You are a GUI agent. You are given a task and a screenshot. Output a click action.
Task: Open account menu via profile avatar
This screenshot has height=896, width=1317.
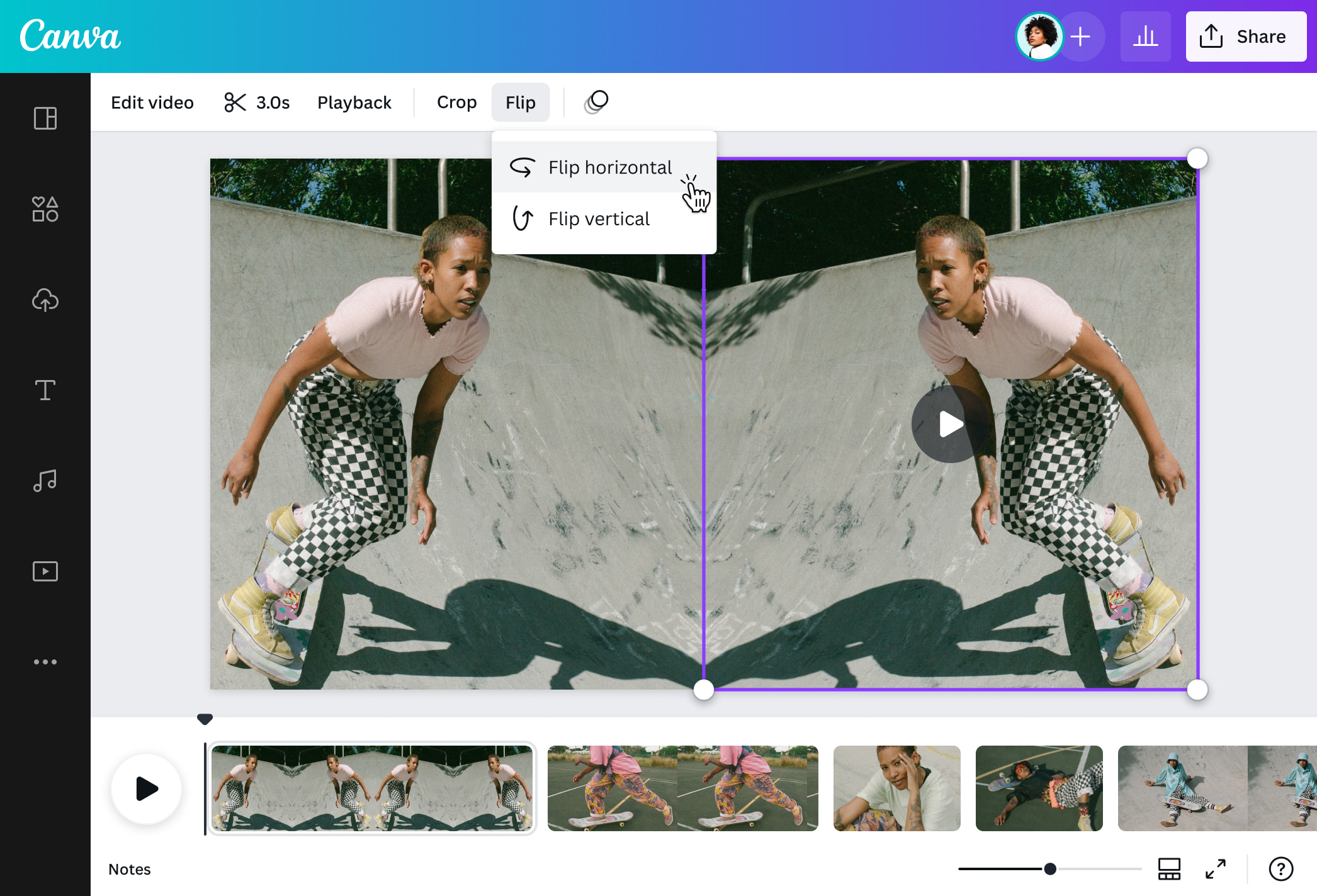pyautogui.click(x=1040, y=36)
